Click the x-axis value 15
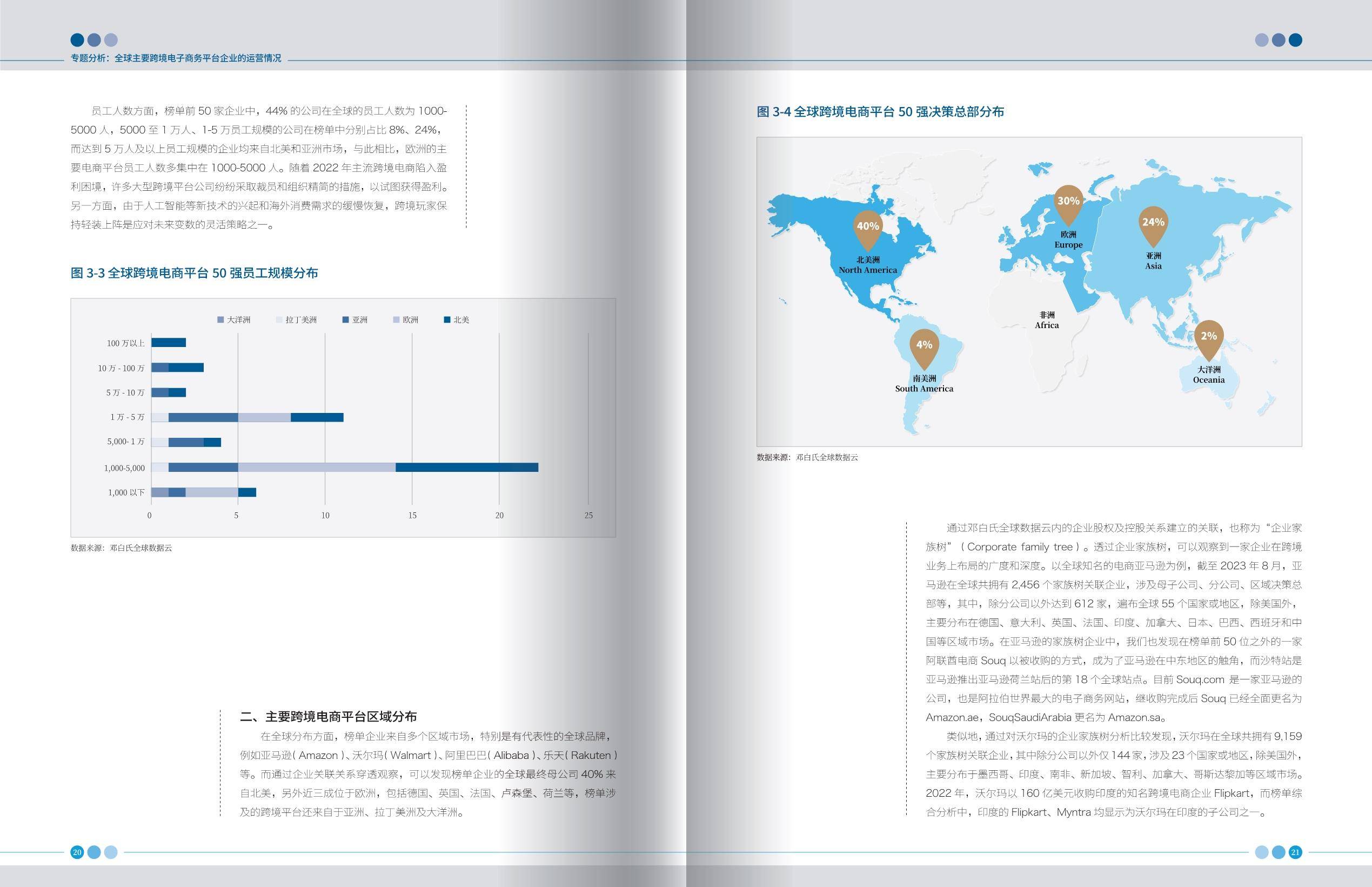Screen dimensions: 1372x887 click(x=412, y=516)
